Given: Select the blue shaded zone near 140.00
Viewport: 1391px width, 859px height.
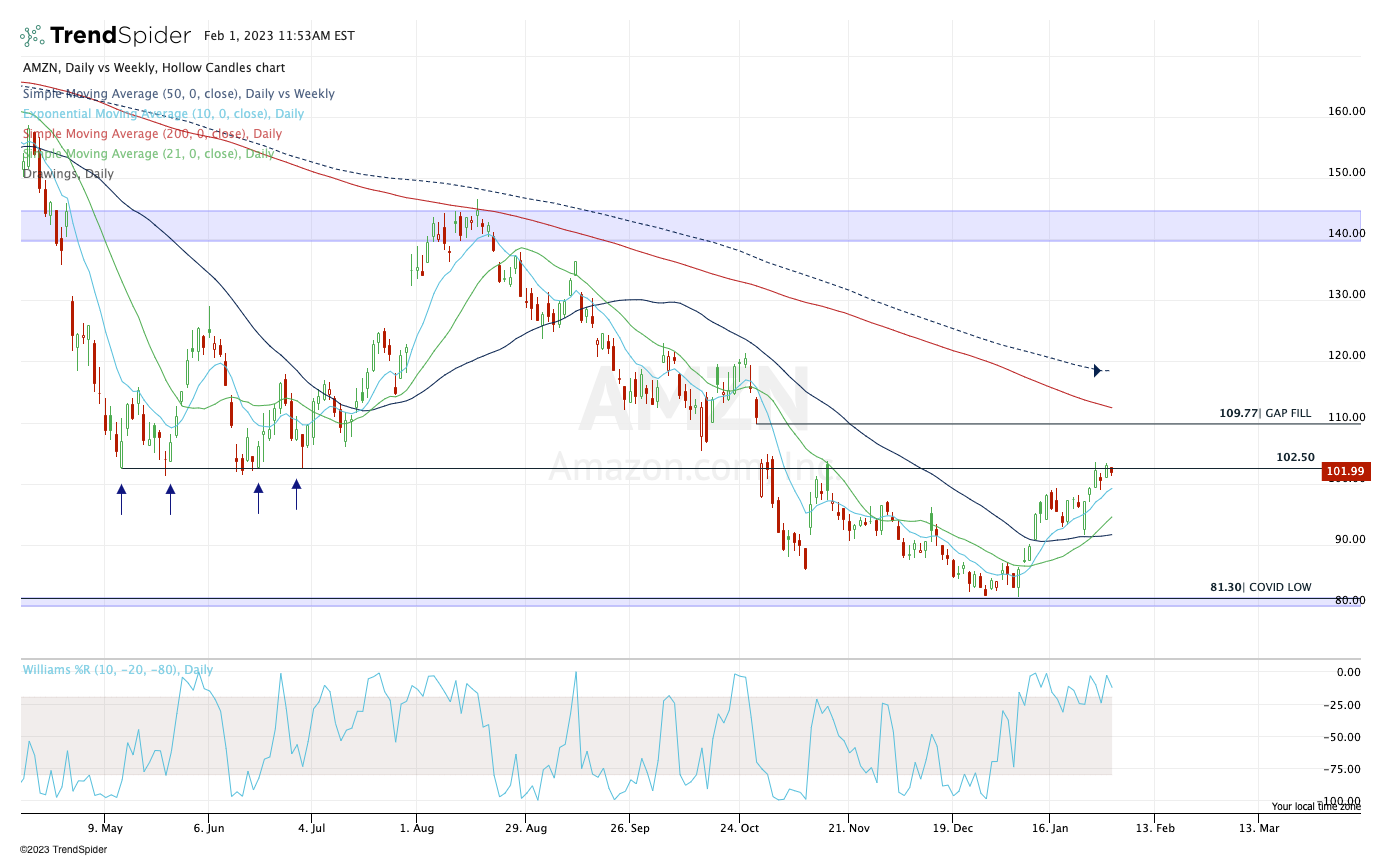Looking at the screenshot, I should (691, 226).
